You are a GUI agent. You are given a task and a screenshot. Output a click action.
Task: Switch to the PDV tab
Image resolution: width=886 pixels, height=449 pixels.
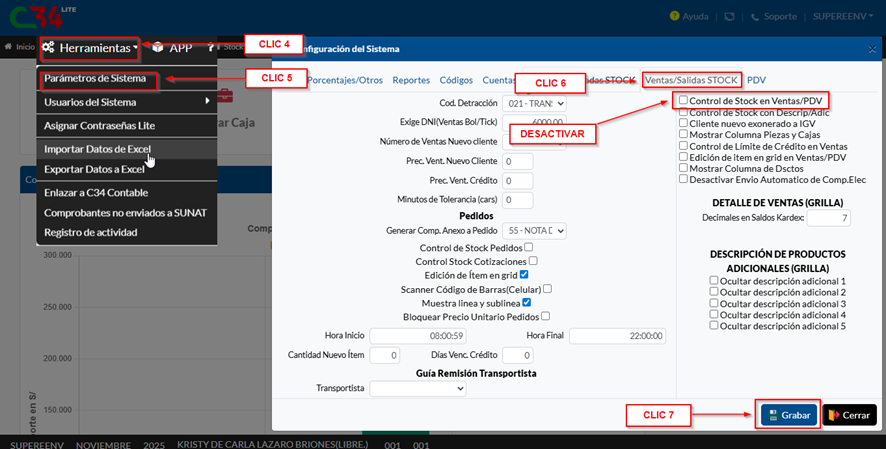tap(756, 79)
